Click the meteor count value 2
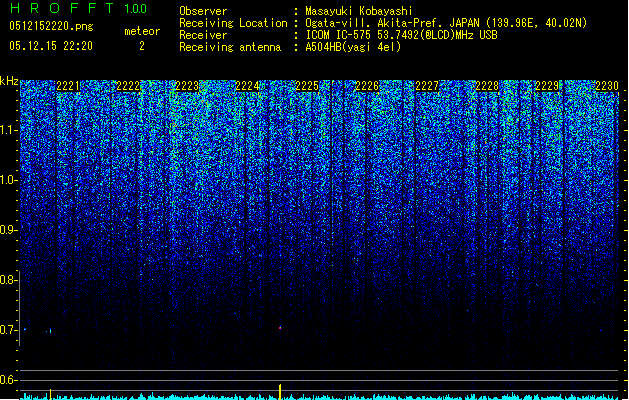 point(142,46)
